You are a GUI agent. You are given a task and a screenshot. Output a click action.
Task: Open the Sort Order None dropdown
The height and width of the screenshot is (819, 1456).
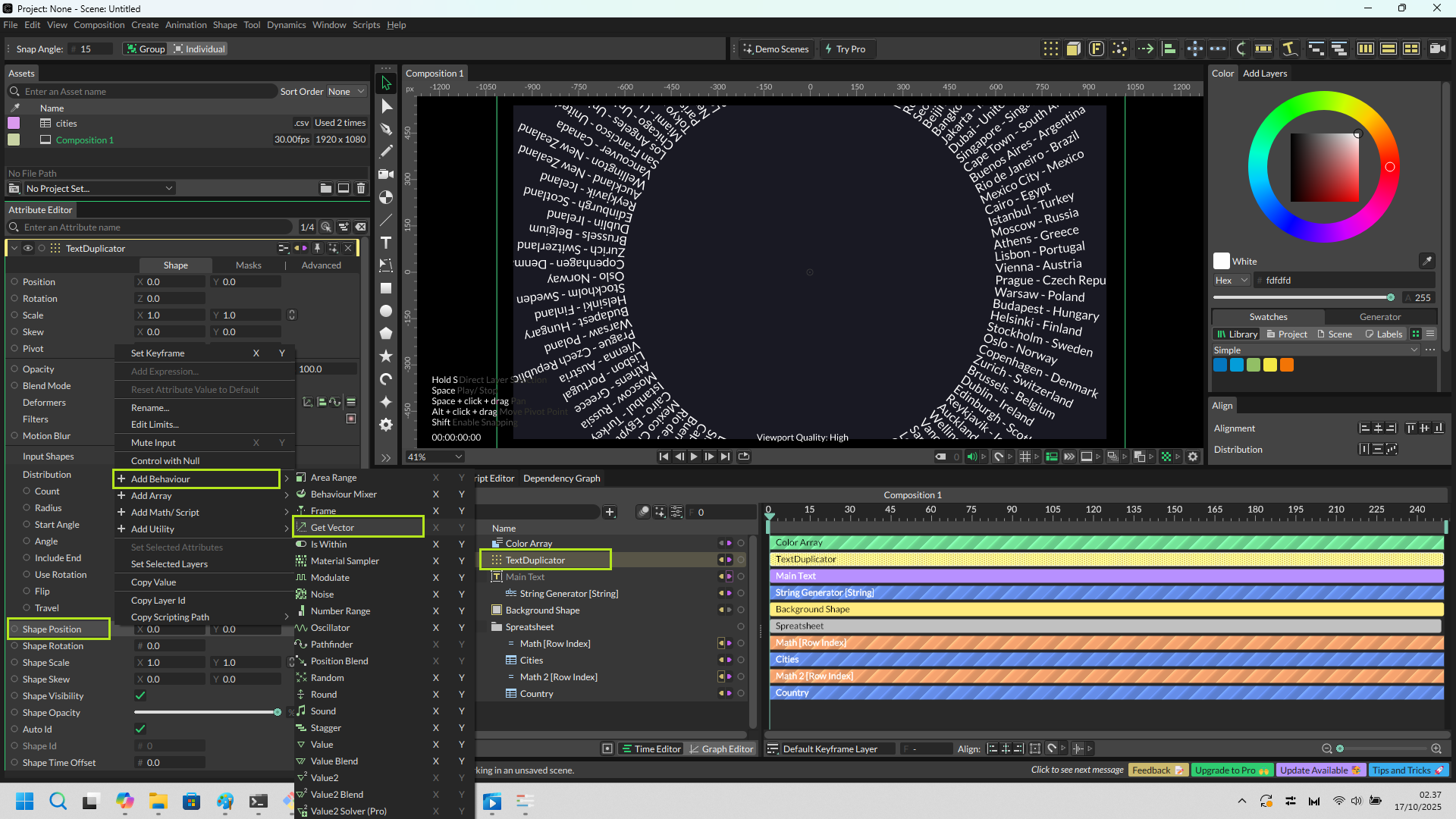click(x=347, y=91)
